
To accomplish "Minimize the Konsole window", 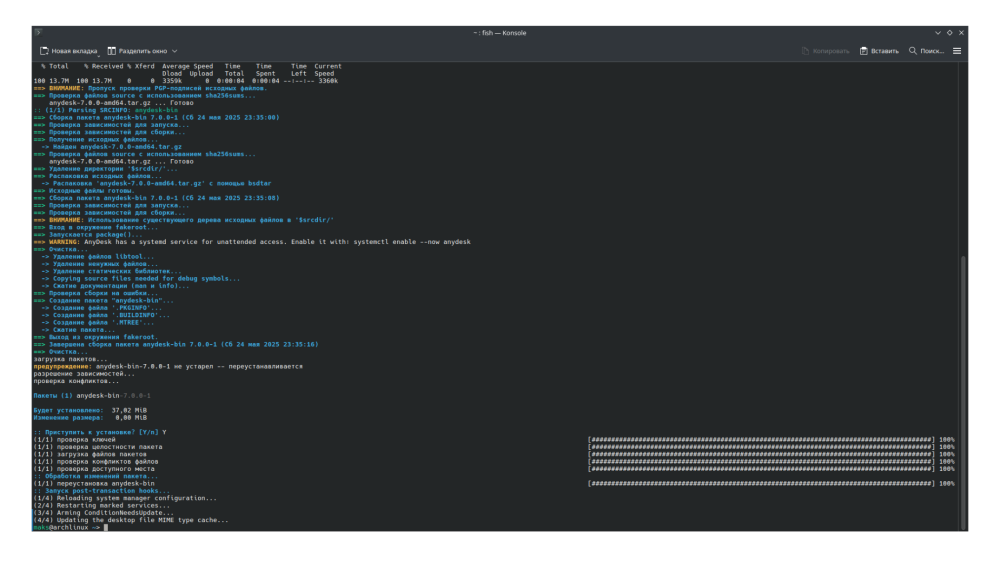I will [938, 33].
